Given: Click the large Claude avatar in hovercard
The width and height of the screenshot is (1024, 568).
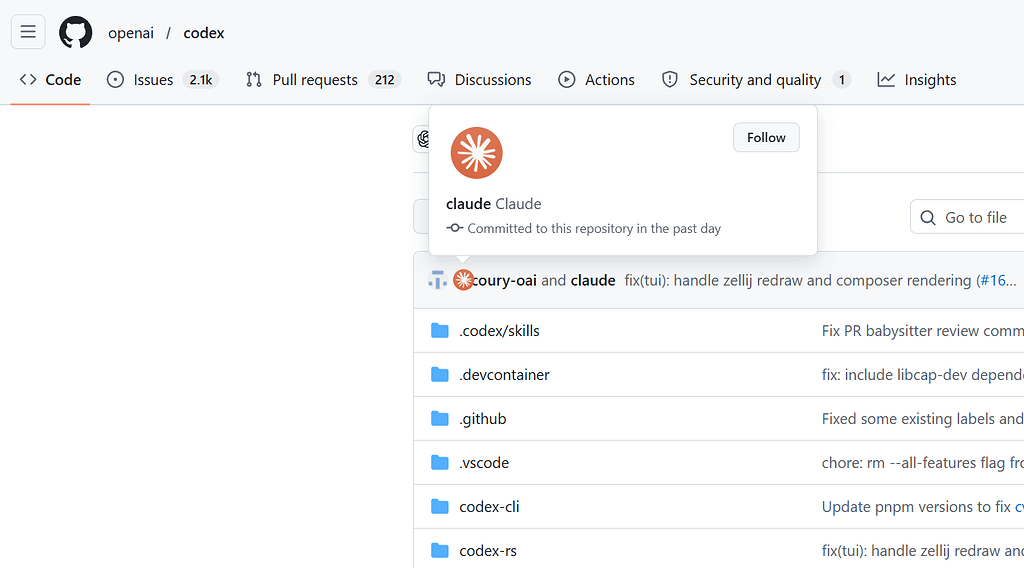Looking at the screenshot, I should coord(477,153).
